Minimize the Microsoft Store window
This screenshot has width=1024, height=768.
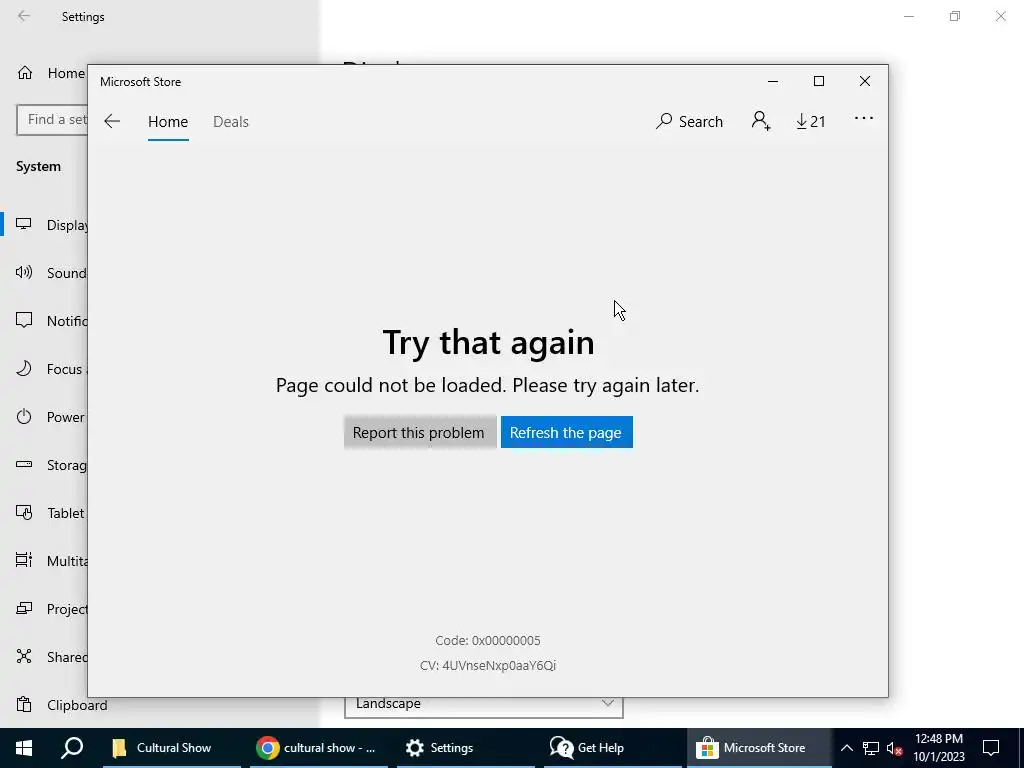[773, 82]
